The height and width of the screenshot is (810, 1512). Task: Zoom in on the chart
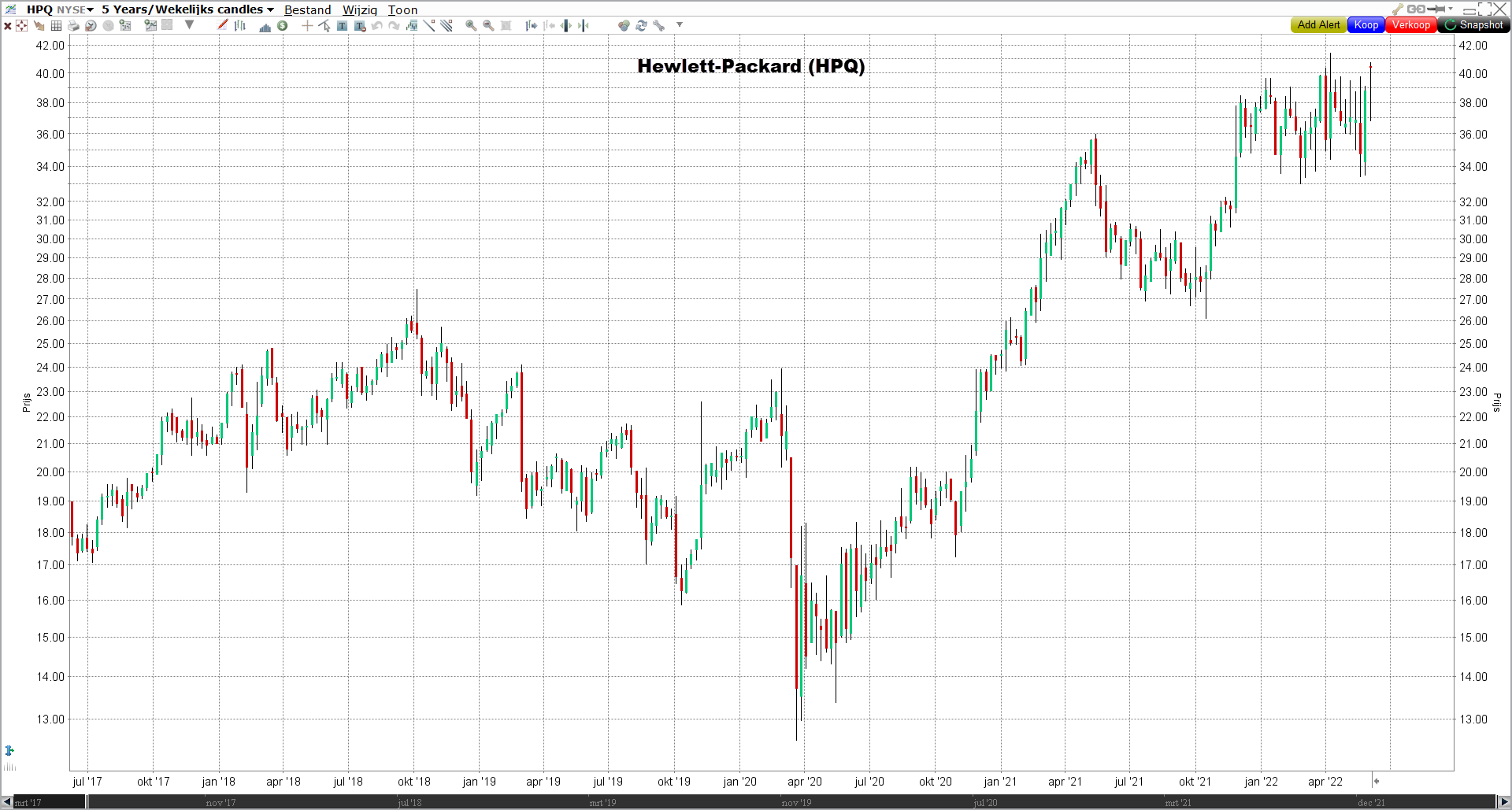click(x=471, y=25)
